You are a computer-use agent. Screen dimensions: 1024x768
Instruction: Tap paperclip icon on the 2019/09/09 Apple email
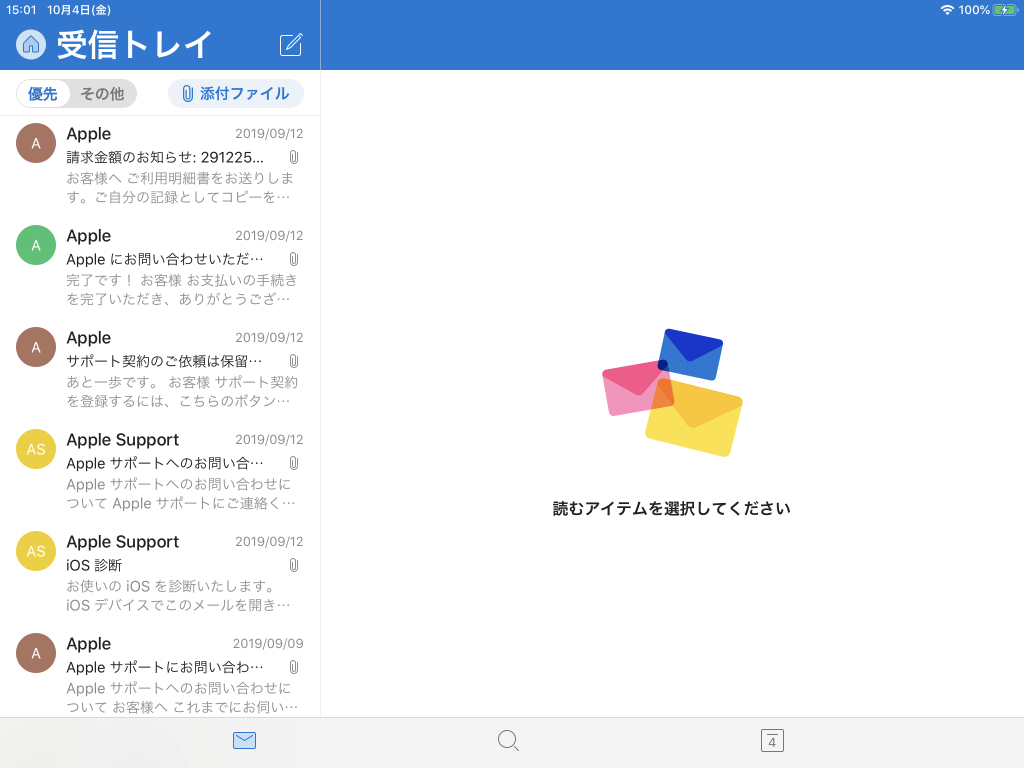[x=294, y=667]
